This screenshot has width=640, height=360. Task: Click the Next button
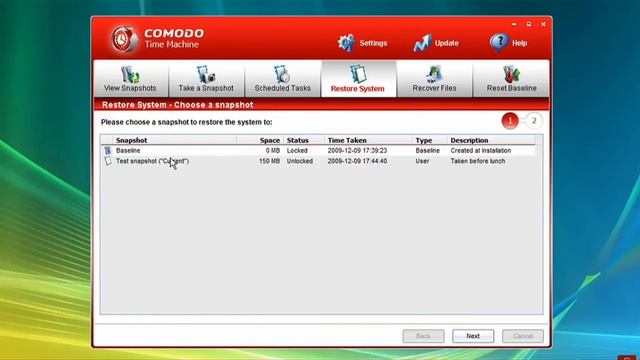coord(473,336)
